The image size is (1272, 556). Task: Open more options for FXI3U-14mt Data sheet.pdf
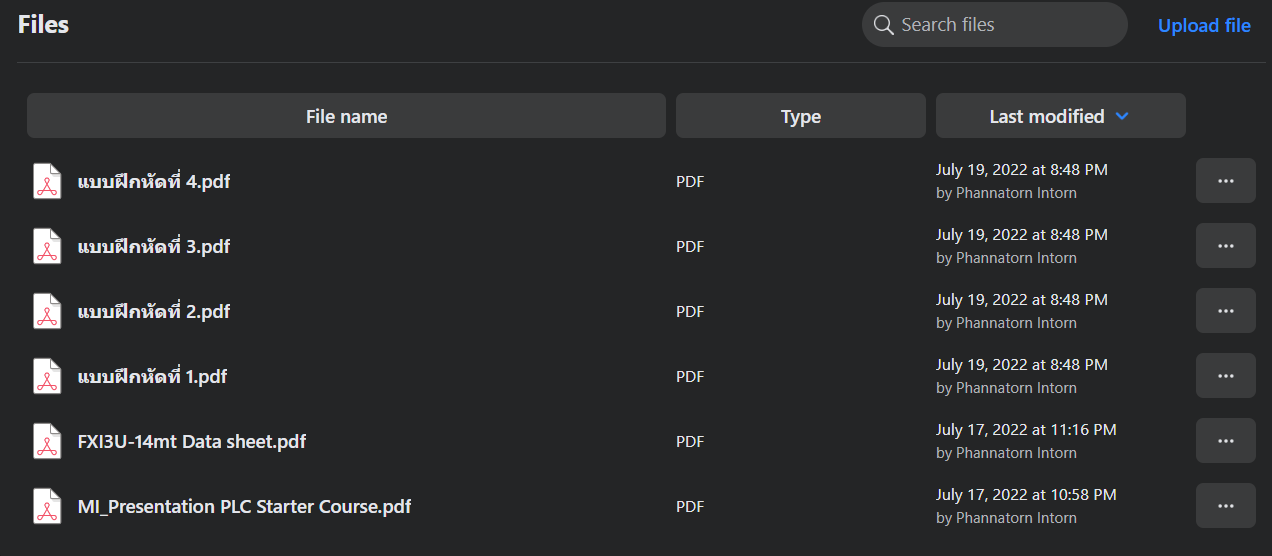coord(1225,441)
